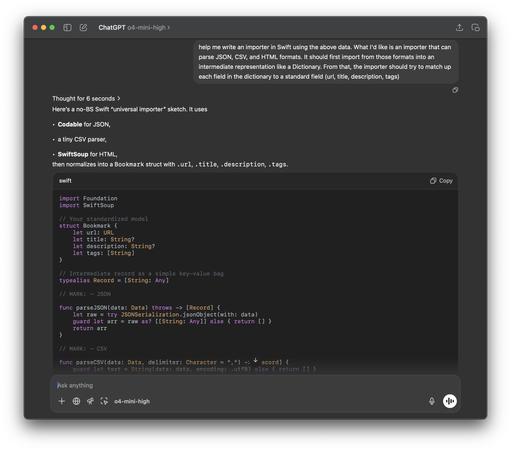This screenshot has height=451, width=511.
Task: Jump to bottom with down arrow button
Action: (255, 360)
